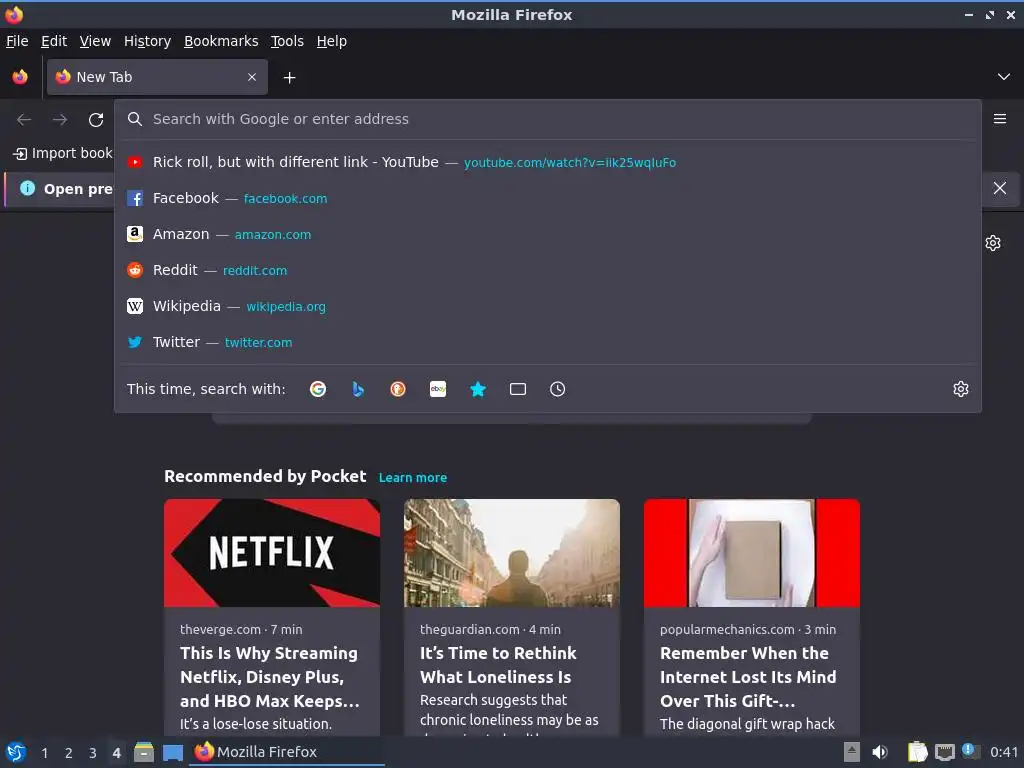1024x768 pixels.
Task: Open the desktop start menu icon on the taskbar
Action: [16, 752]
